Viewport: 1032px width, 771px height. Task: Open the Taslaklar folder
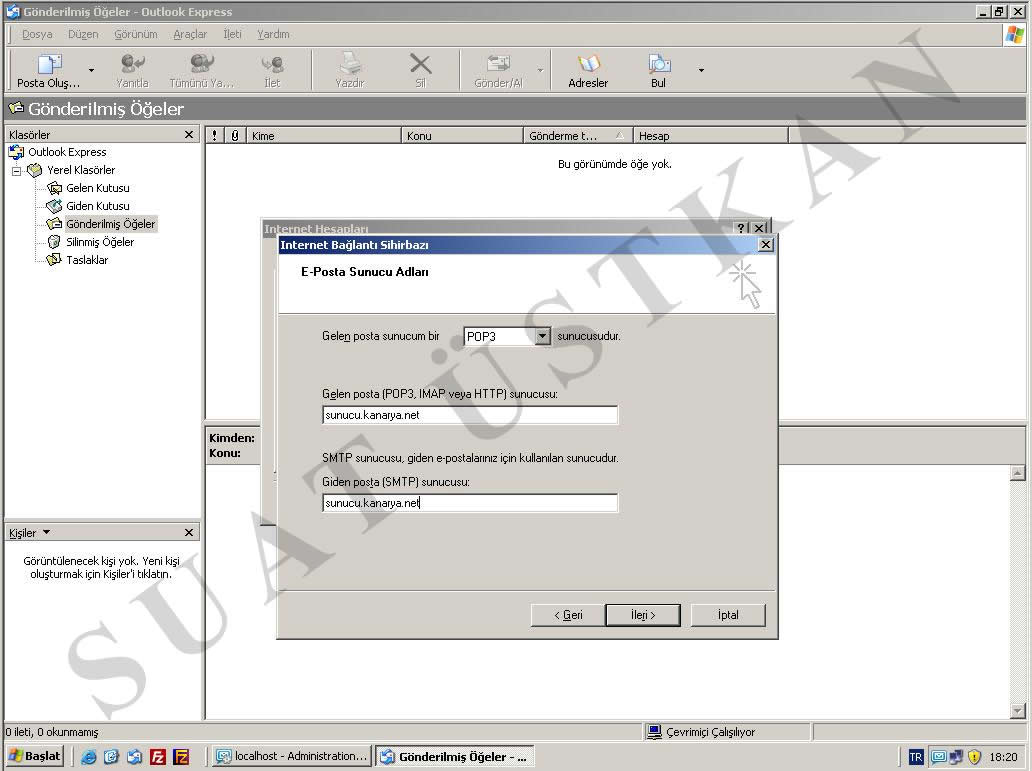point(87,260)
